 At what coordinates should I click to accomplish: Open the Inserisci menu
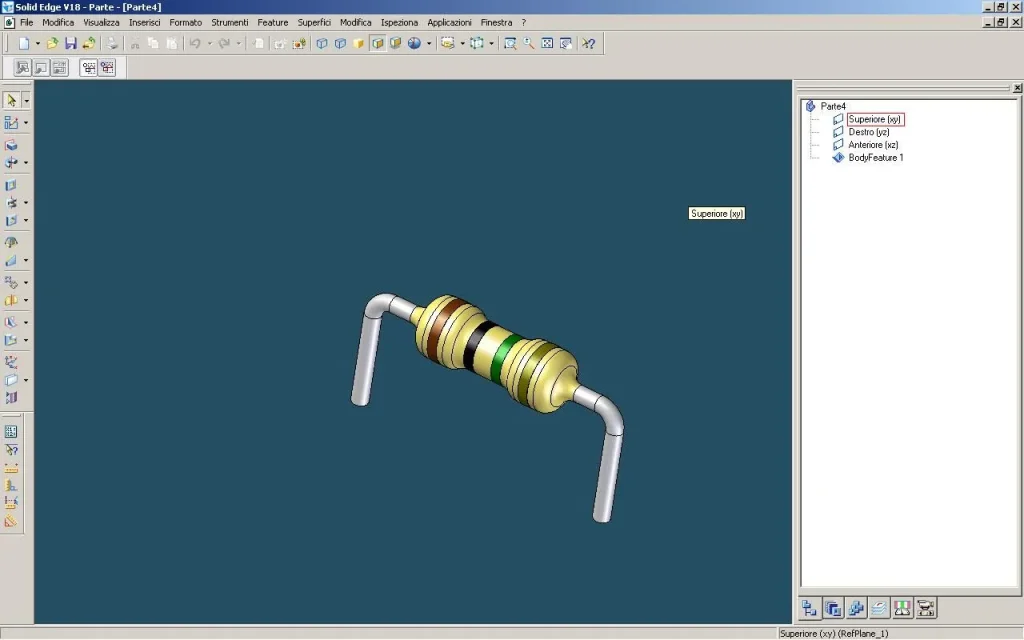pos(144,22)
